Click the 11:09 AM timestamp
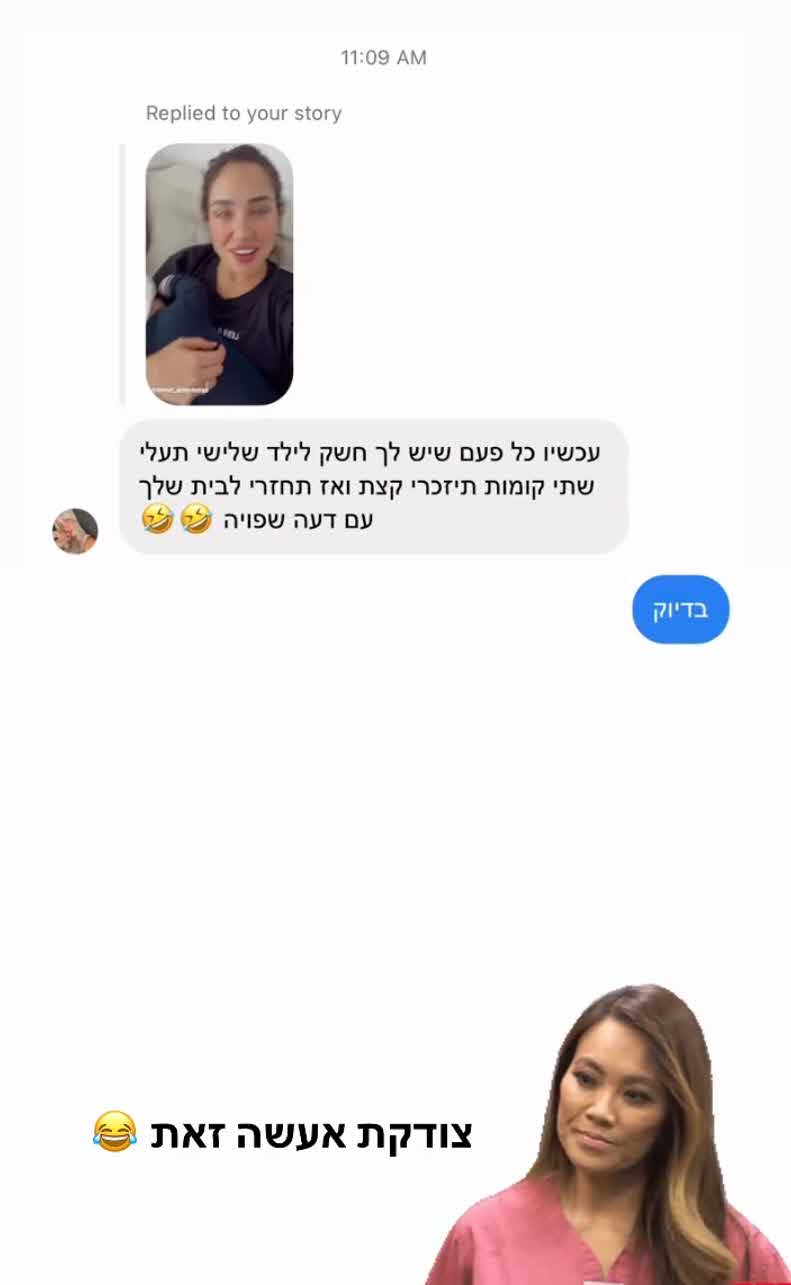This screenshot has width=791, height=1285. (x=383, y=57)
